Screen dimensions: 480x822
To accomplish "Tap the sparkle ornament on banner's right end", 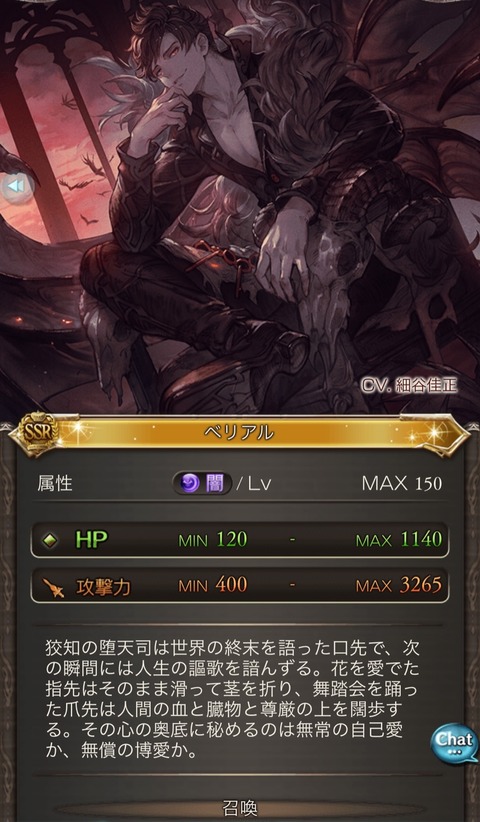I will (x=435, y=433).
